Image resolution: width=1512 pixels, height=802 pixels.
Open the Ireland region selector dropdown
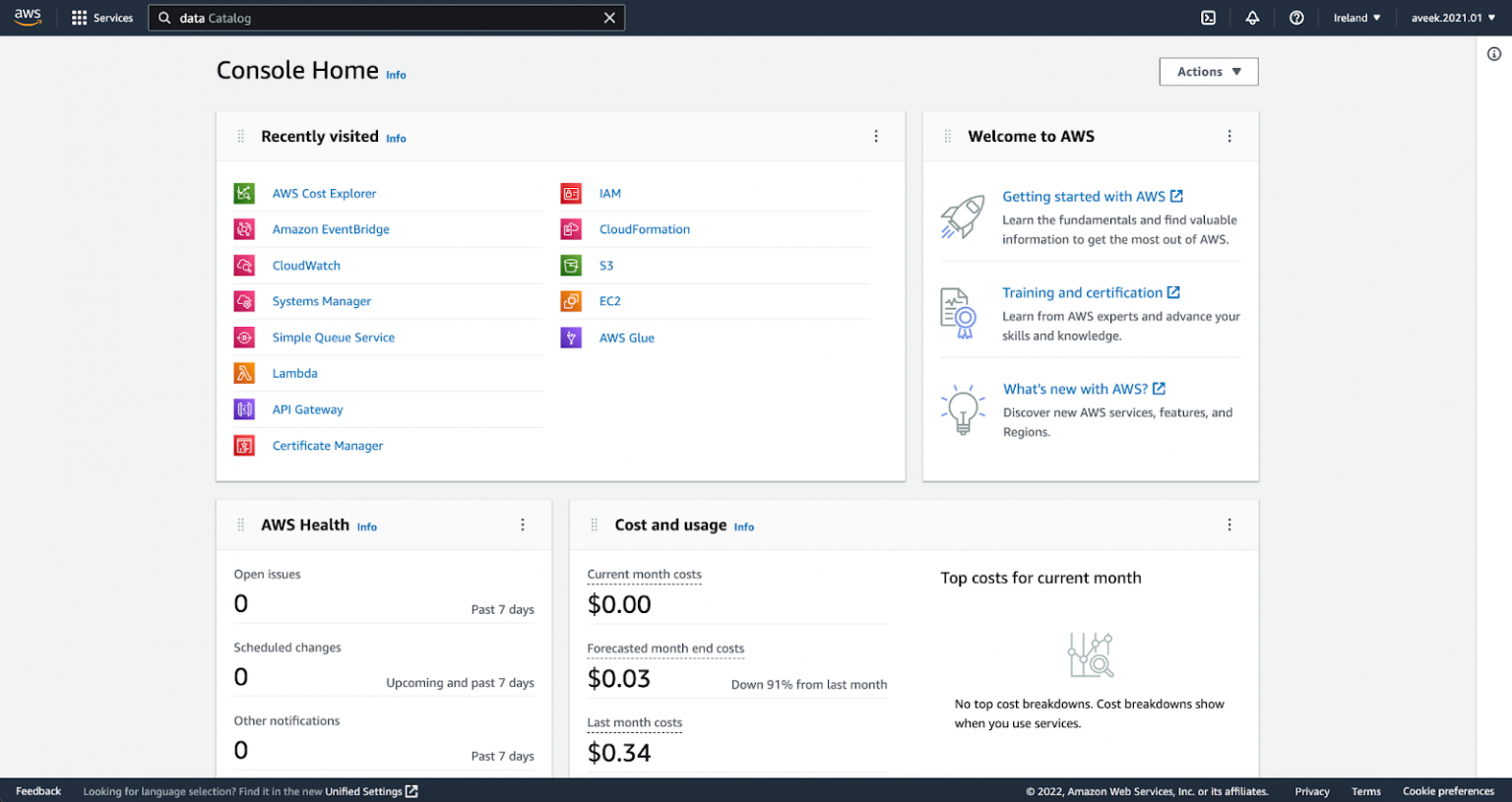pyautogui.click(x=1356, y=18)
